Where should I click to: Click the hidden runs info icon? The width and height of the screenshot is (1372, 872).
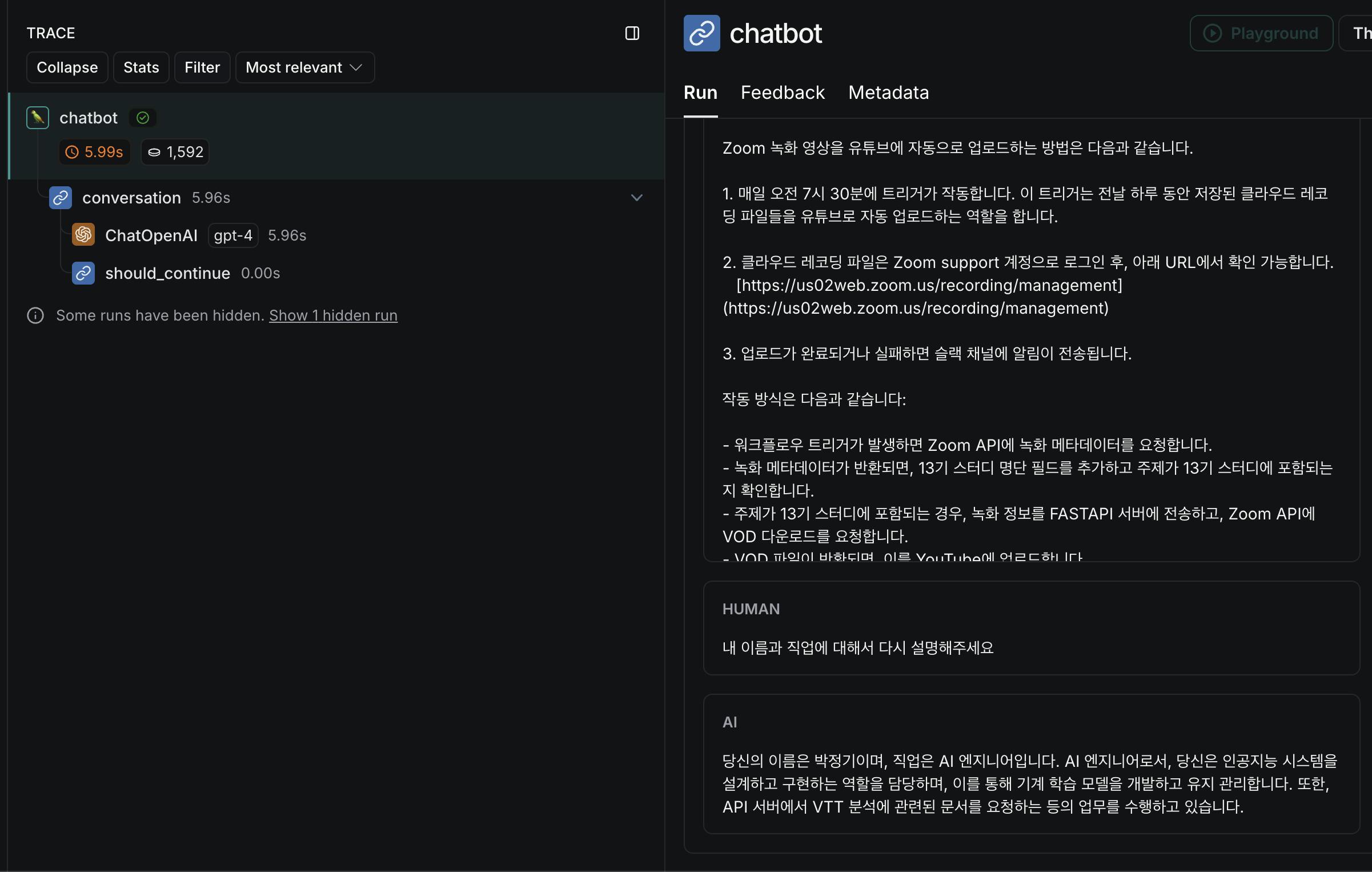coord(35,315)
